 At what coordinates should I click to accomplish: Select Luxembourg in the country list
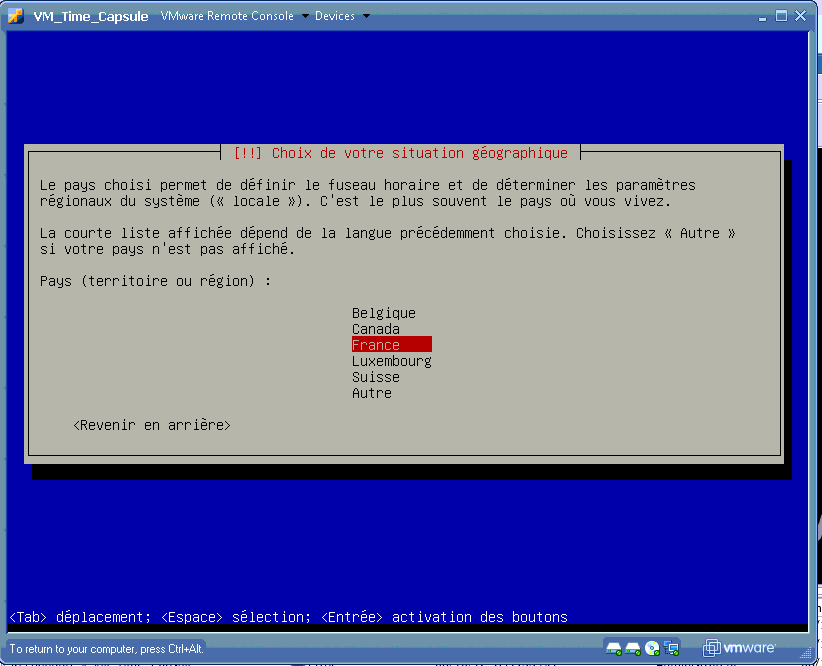(x=392, y=361)
